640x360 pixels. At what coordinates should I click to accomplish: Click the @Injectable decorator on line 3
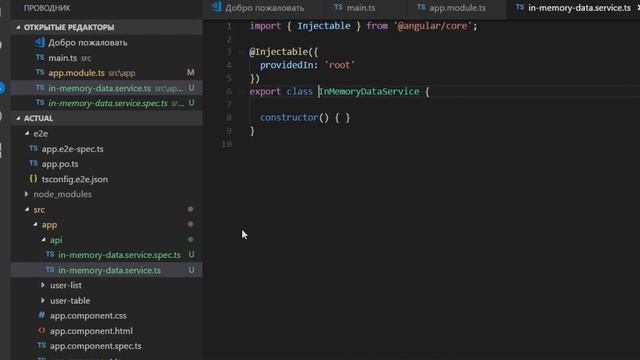pos(278,52)
